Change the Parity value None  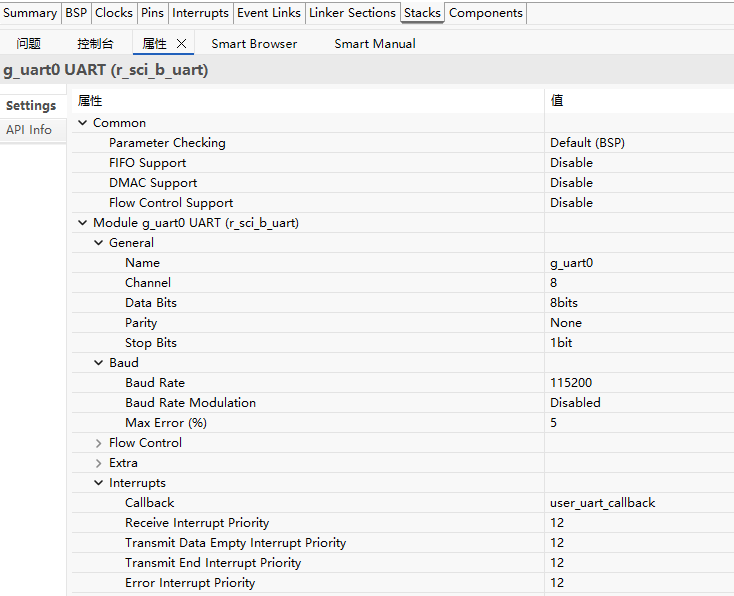(x=566, y=323)
